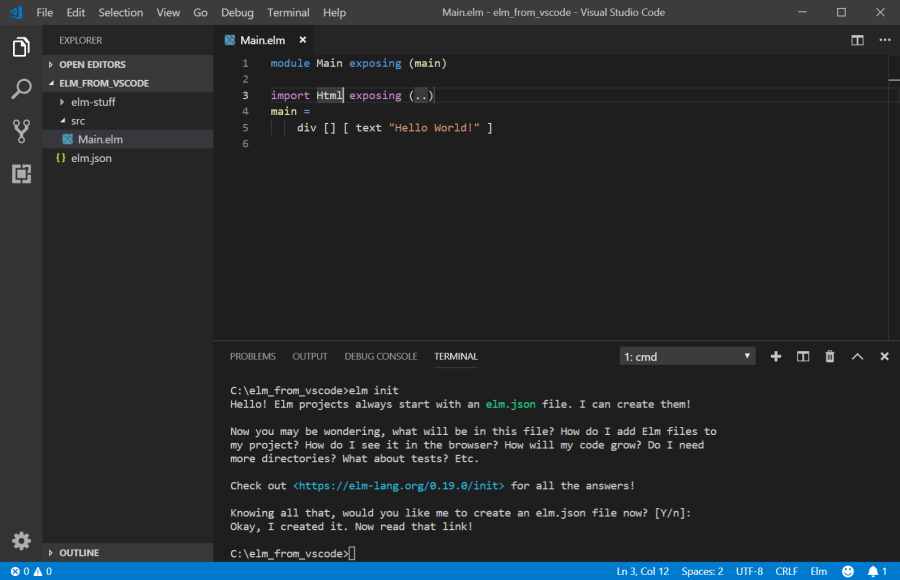Expand the Outline section

[79, 552]
